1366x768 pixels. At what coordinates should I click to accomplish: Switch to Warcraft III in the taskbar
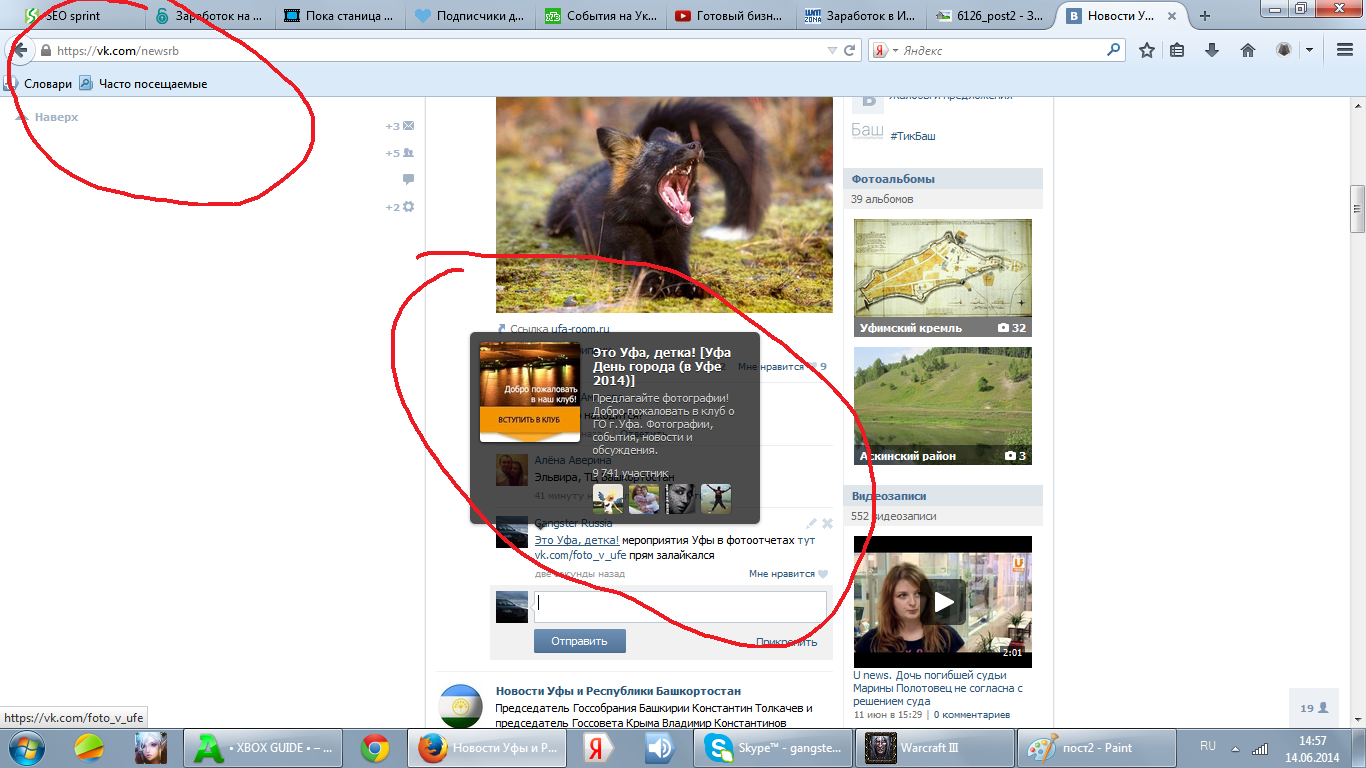(x=933, y=748)
